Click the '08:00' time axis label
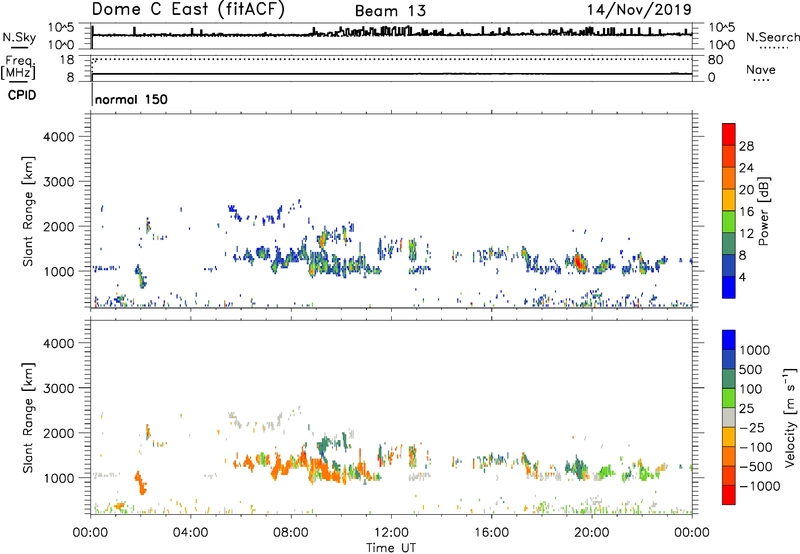This screenshot has width=800, height=554. 291,533
